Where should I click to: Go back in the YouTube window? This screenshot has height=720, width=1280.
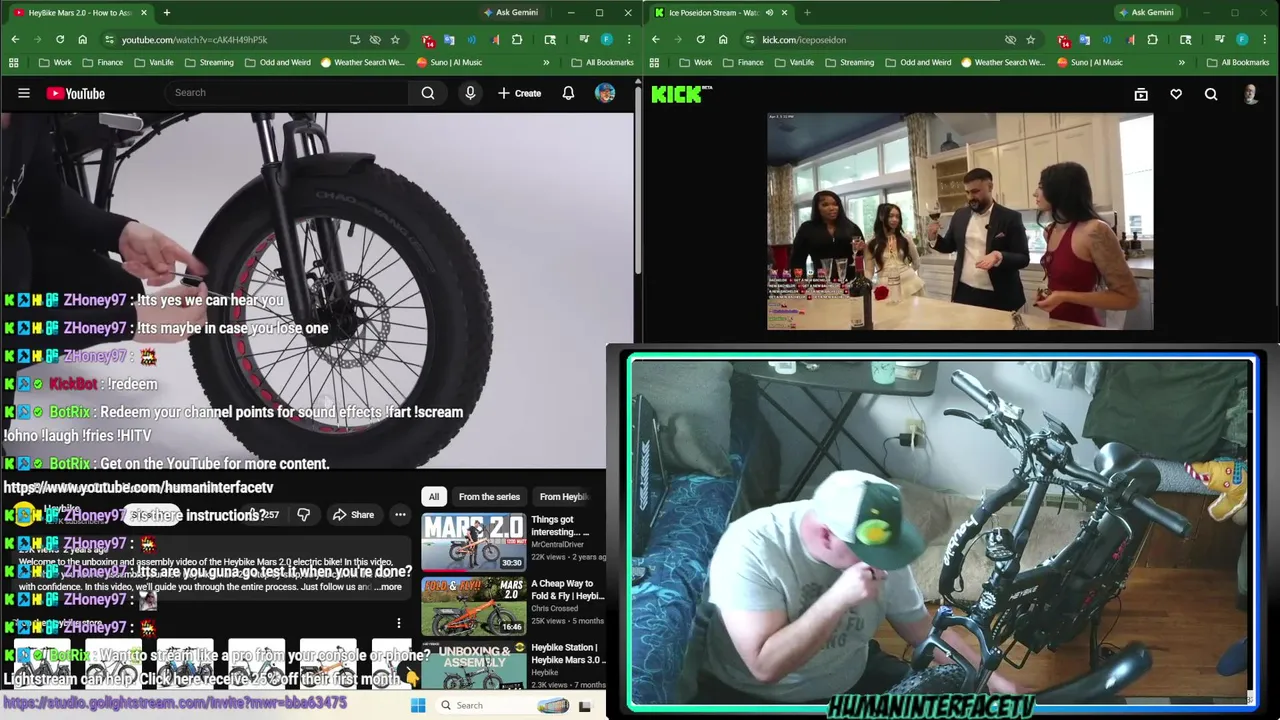click(15, 39)
